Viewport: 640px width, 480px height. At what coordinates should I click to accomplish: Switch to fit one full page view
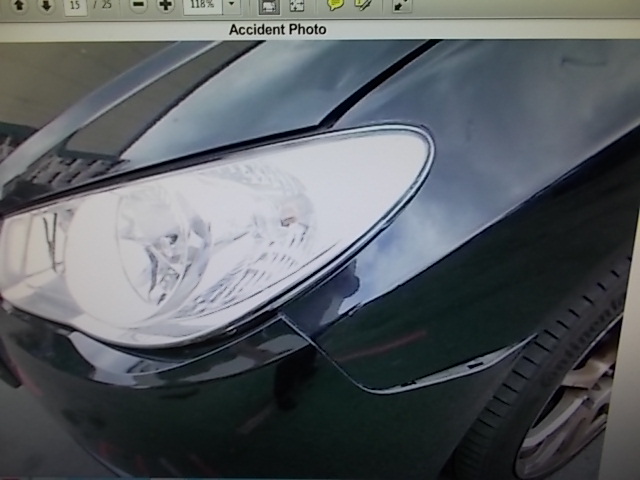point(297,5)
